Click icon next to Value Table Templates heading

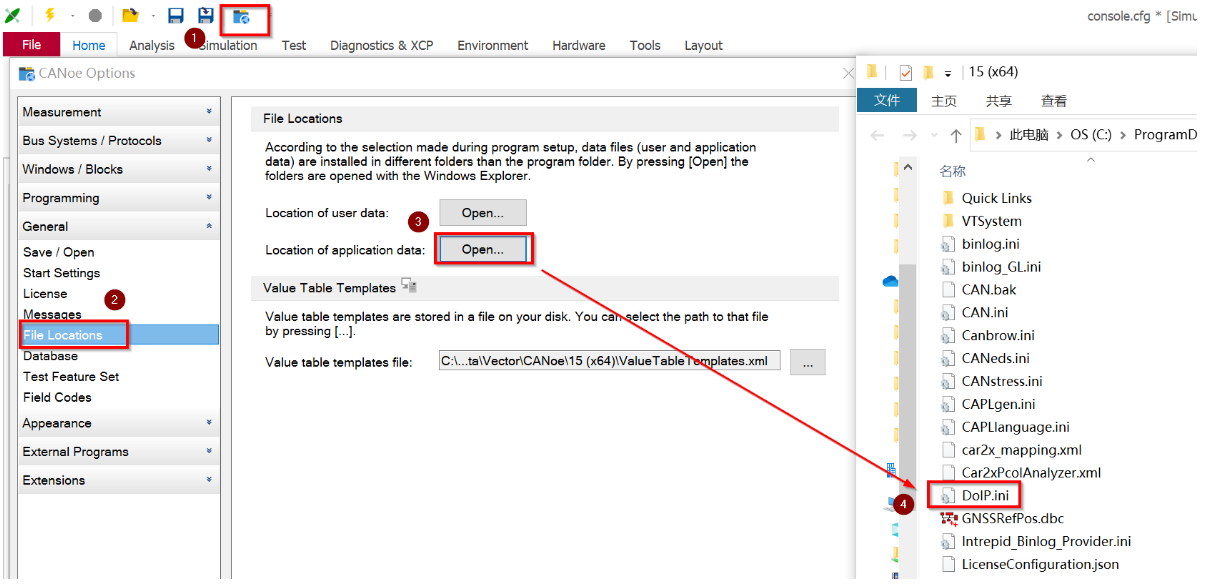pyautogui.click(x=409, y=286)
